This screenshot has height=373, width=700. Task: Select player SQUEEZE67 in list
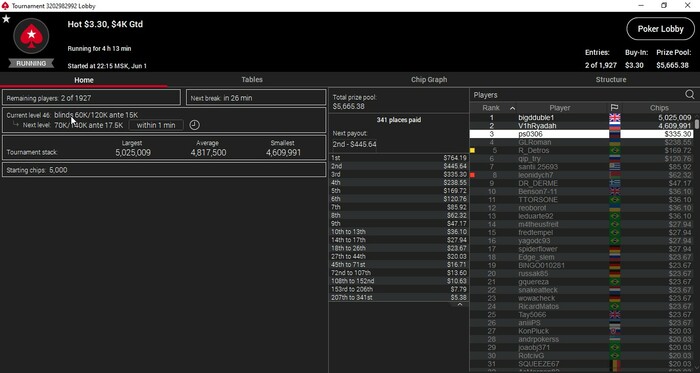click(582, 364)
